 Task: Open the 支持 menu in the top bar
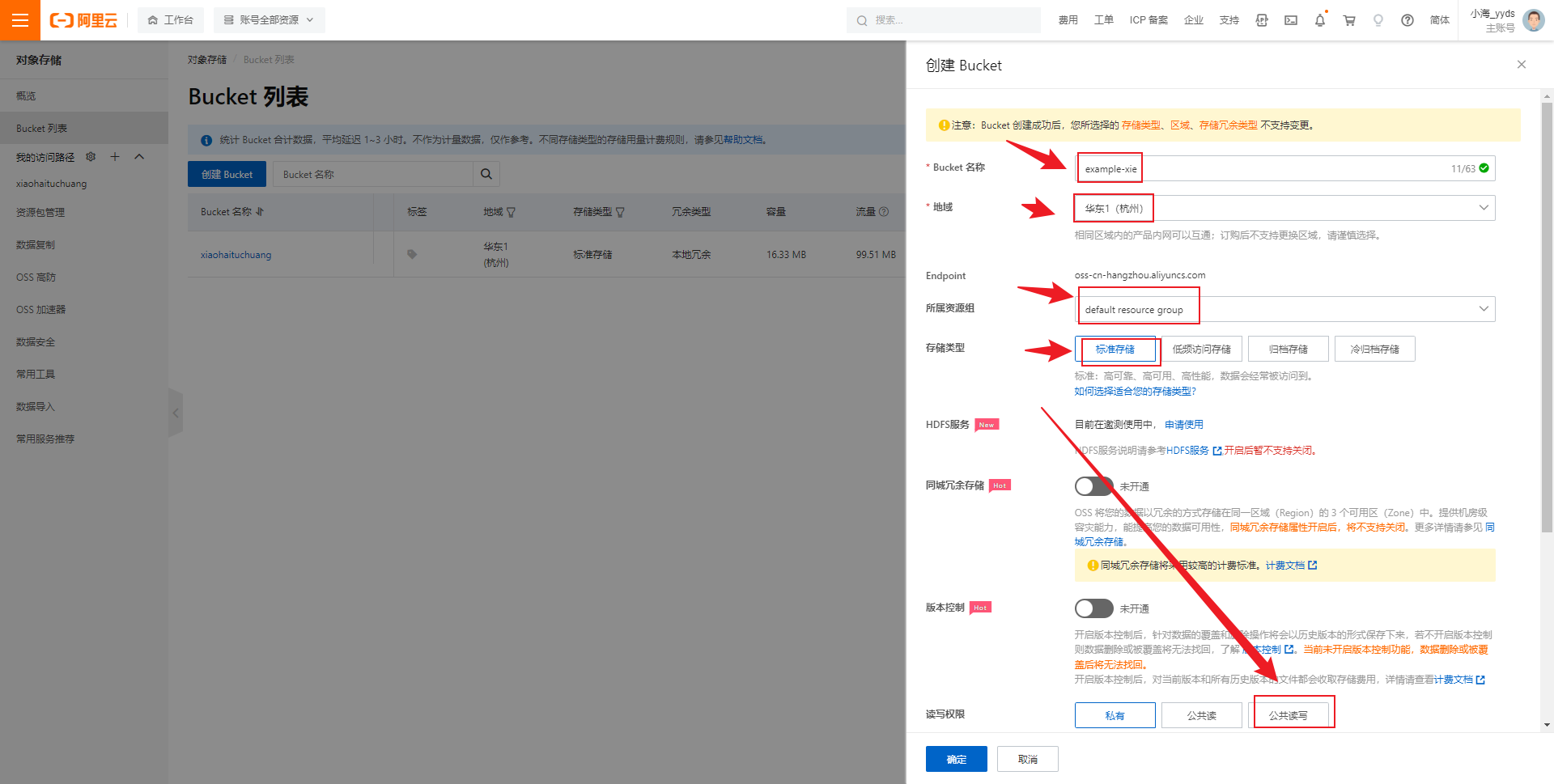coord(1229,20)
